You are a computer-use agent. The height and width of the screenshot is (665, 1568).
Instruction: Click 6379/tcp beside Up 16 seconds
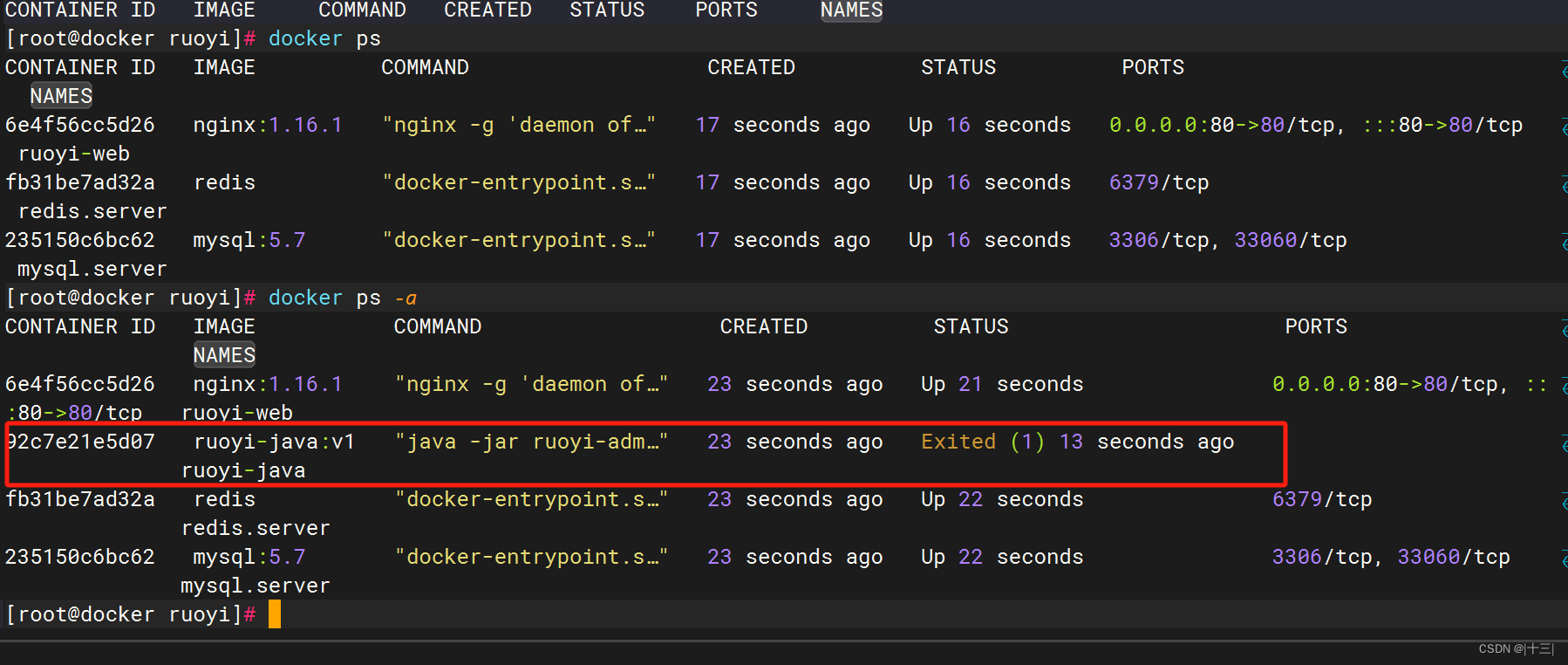(1159, 182)
